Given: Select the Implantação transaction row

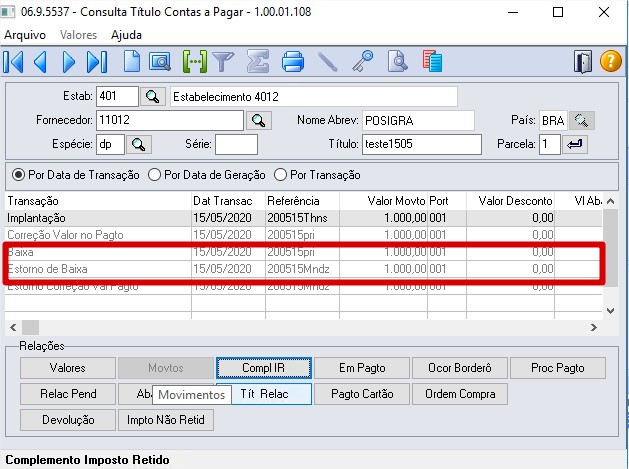Looking at the screenshot, I should [x=304, y=218].
